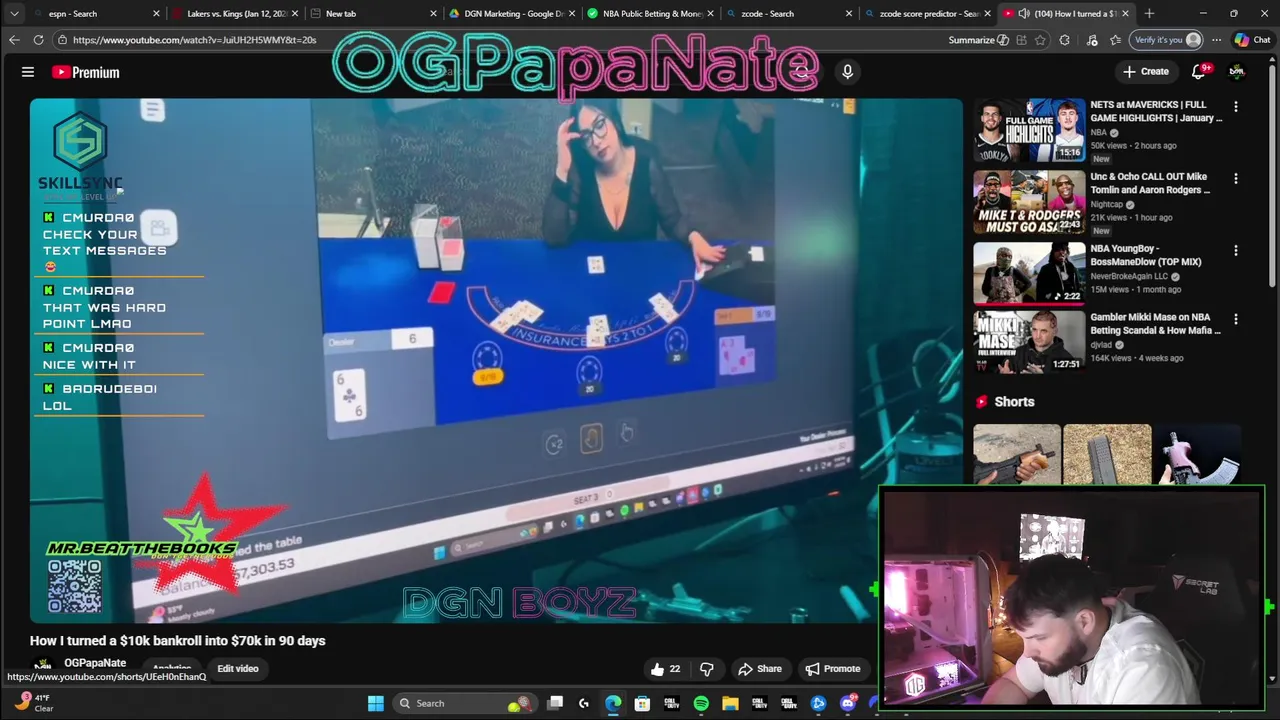Open a new browser tab with plus
The width and height of the screenshot is (1280, 720).
(x=1149, y=14)
